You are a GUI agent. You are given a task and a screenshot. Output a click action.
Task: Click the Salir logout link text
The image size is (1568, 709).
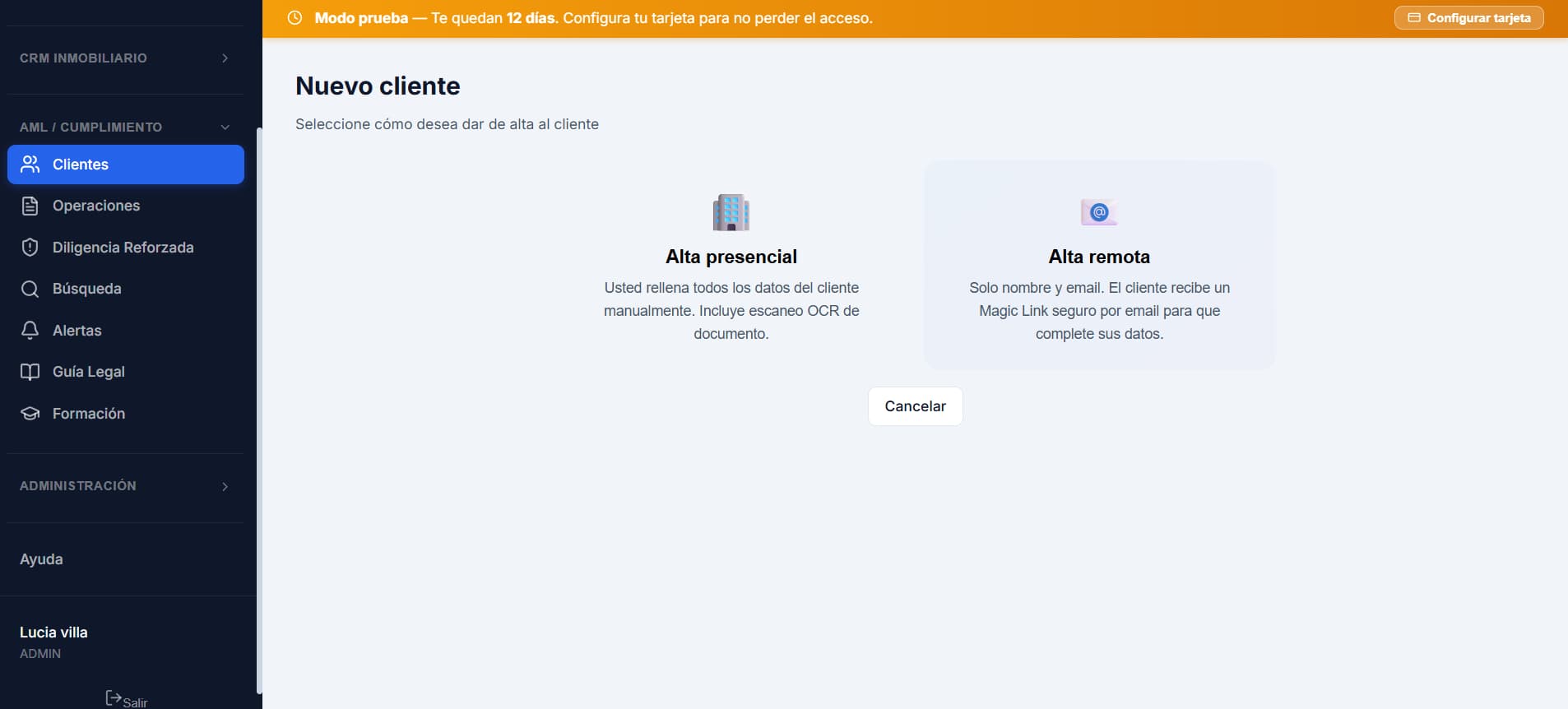[x=135, y=702]
